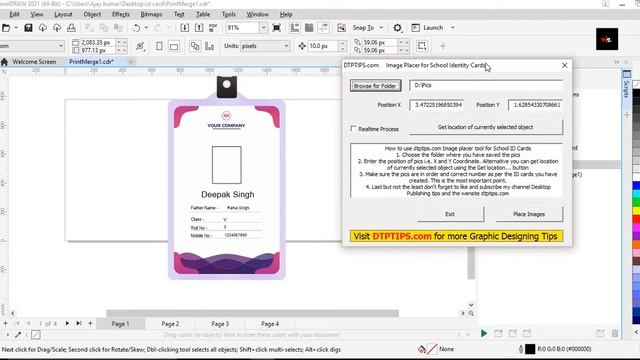Viewport: 640px width, 360px height.
Task: Click the Export icon in toolbar
Action: point(199,28)
